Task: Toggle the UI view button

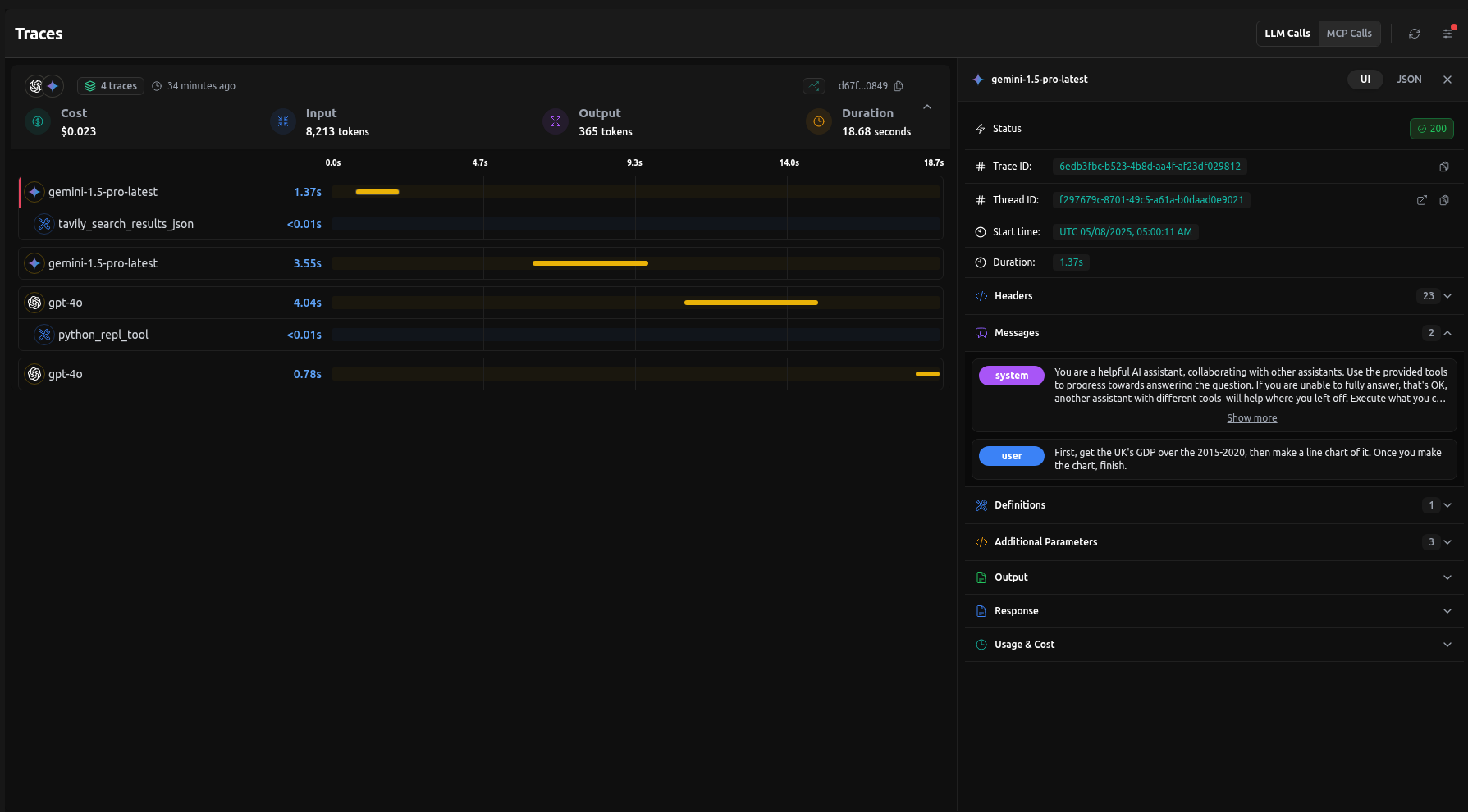Action: (1365, 79)
